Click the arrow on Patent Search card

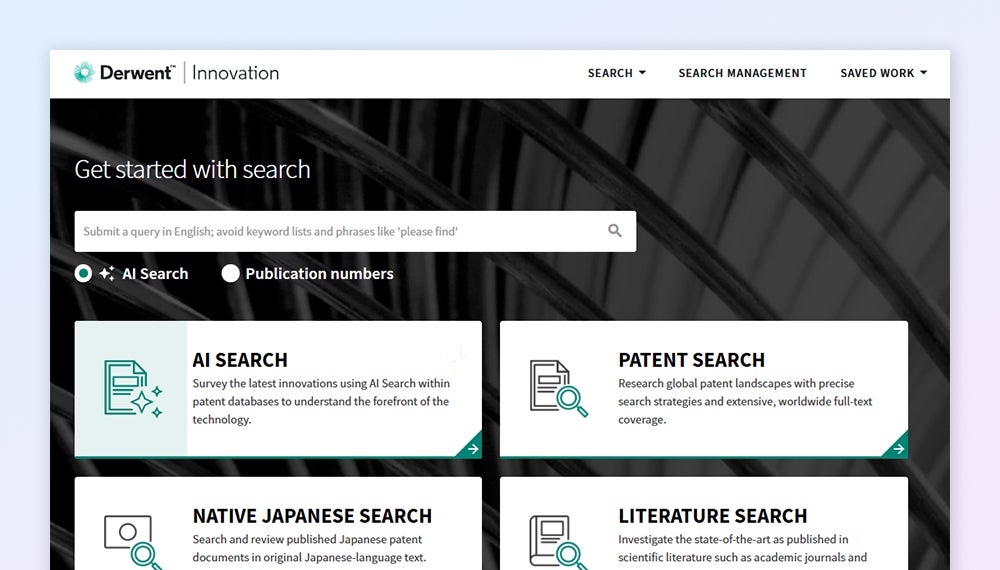pyautogui.click(x=897, y=448)
